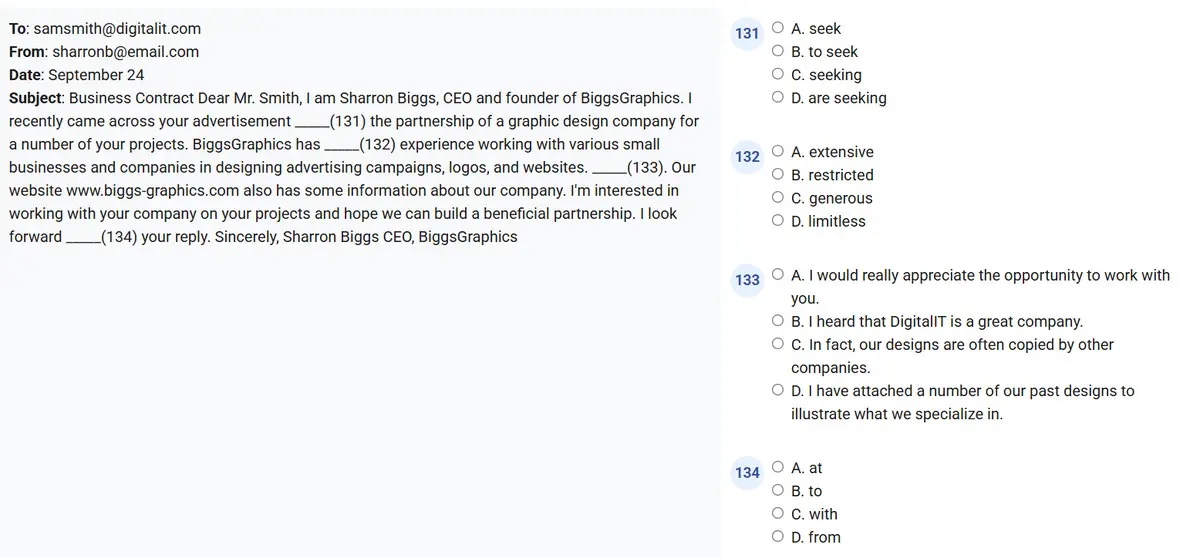Click question number 132 badge

pos(747,157)
